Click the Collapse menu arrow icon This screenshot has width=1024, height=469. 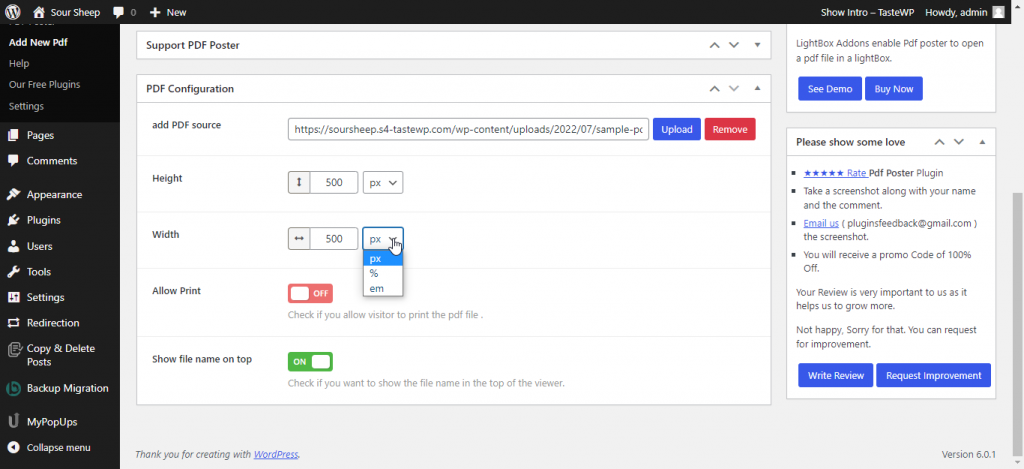tap(14, 447)
